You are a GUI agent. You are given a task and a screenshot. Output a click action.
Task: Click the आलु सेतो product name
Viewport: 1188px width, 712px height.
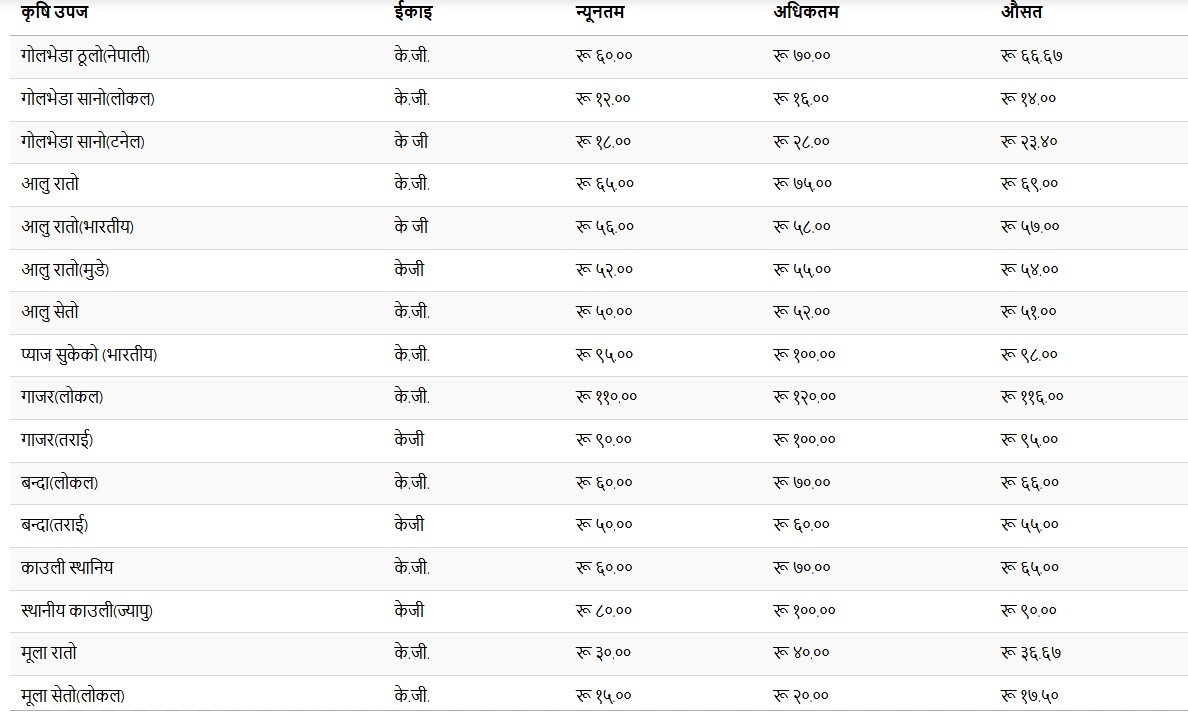coord(50,312)
